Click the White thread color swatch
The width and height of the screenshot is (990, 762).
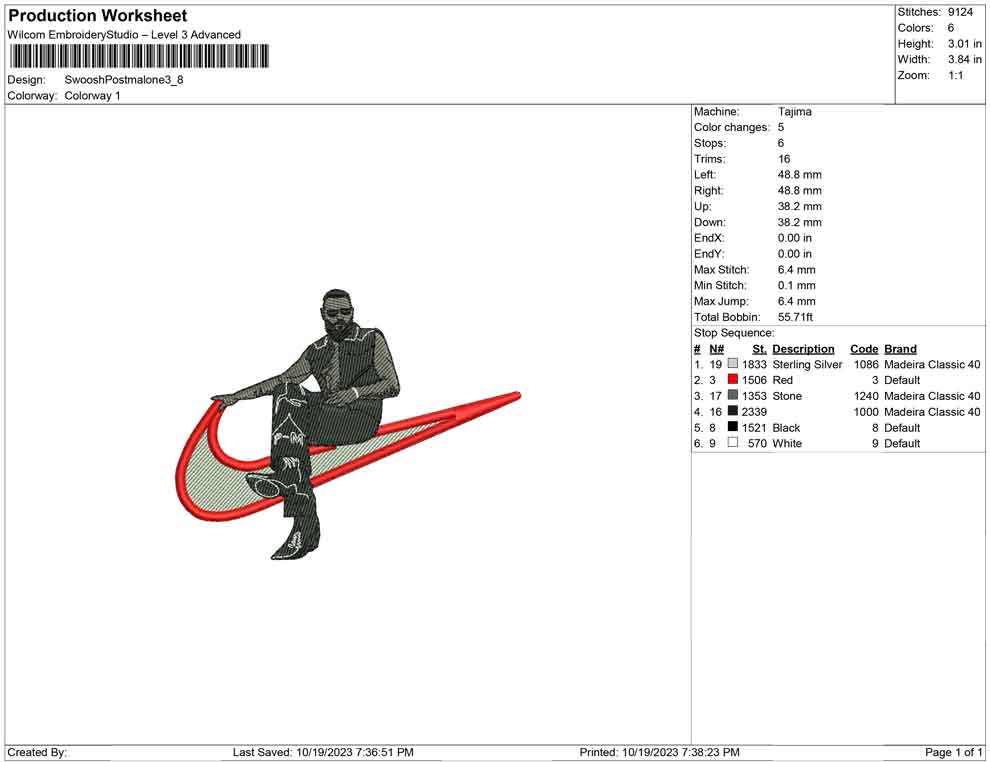click(732, 443)
